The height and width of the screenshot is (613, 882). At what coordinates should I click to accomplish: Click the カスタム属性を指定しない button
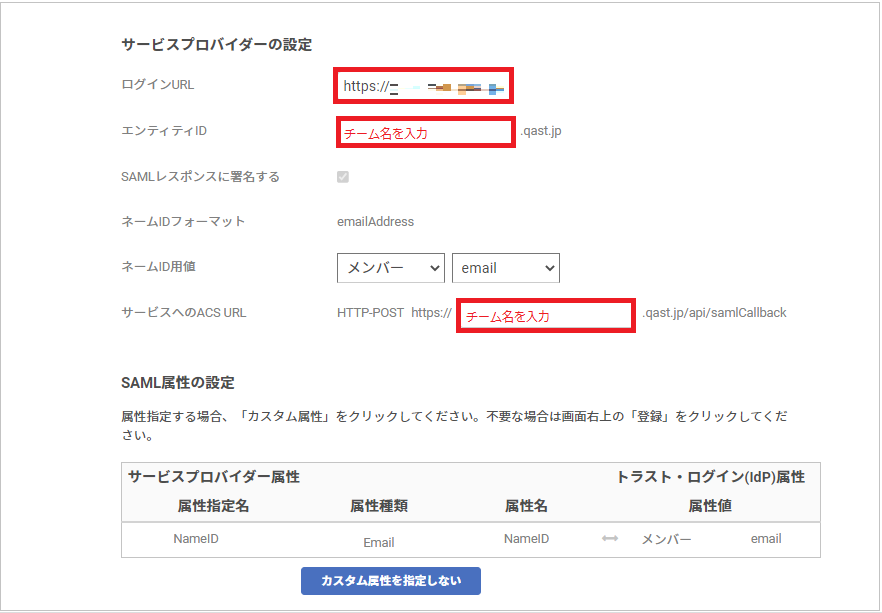[x=390, y=581]
